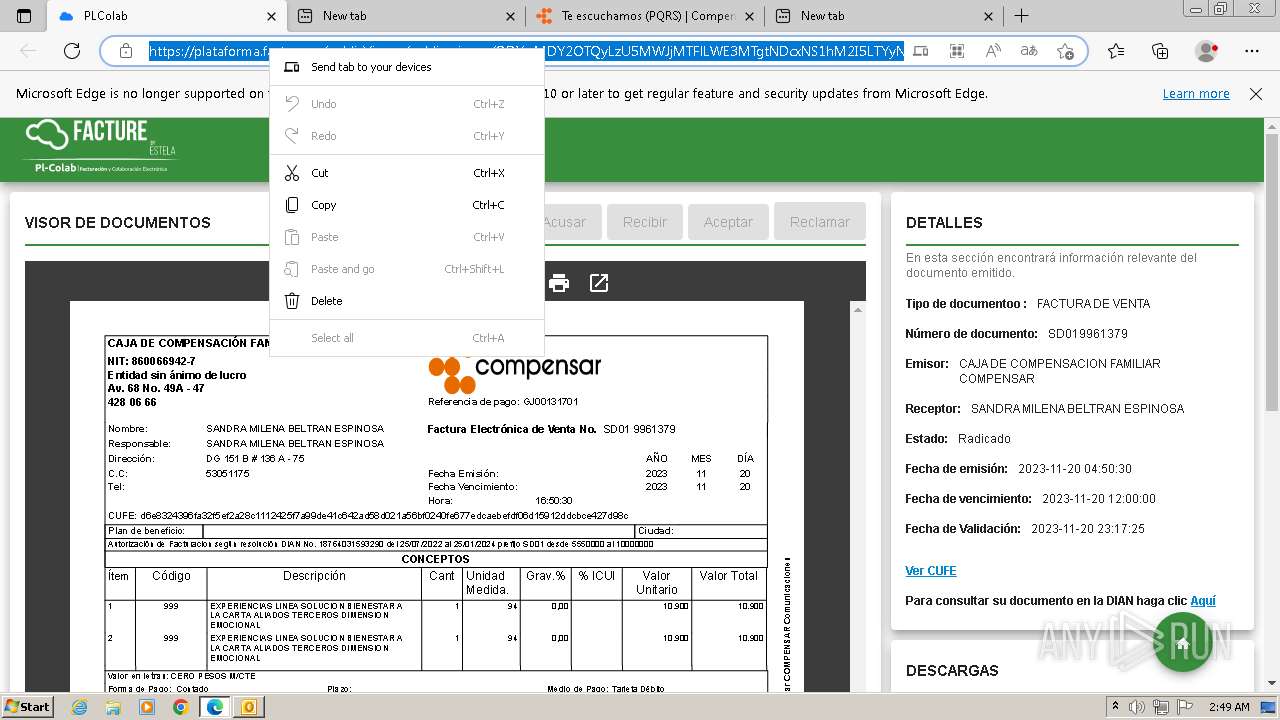The height and width of the screenshot is (720, 1280).
Task: Open the browser profile icon
Action: [1207, 51]
